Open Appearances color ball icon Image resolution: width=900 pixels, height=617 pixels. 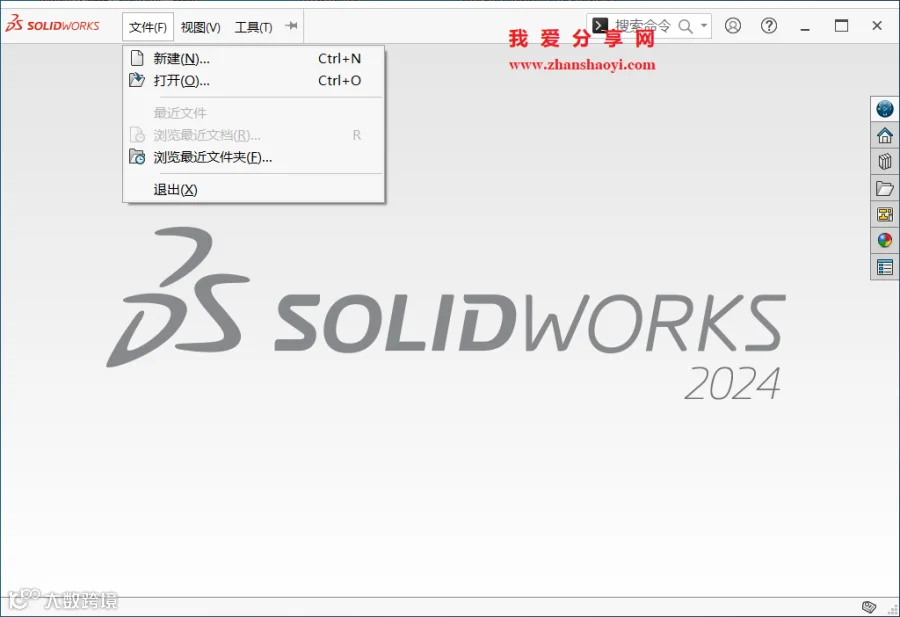pos(885,240)
